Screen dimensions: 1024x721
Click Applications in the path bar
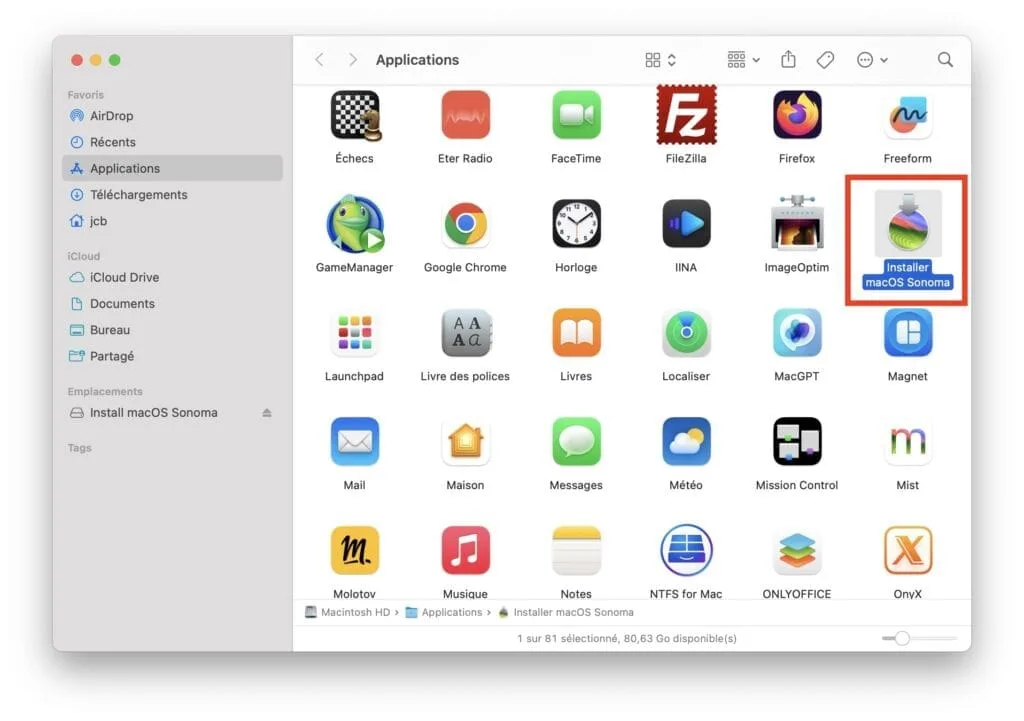444,612
